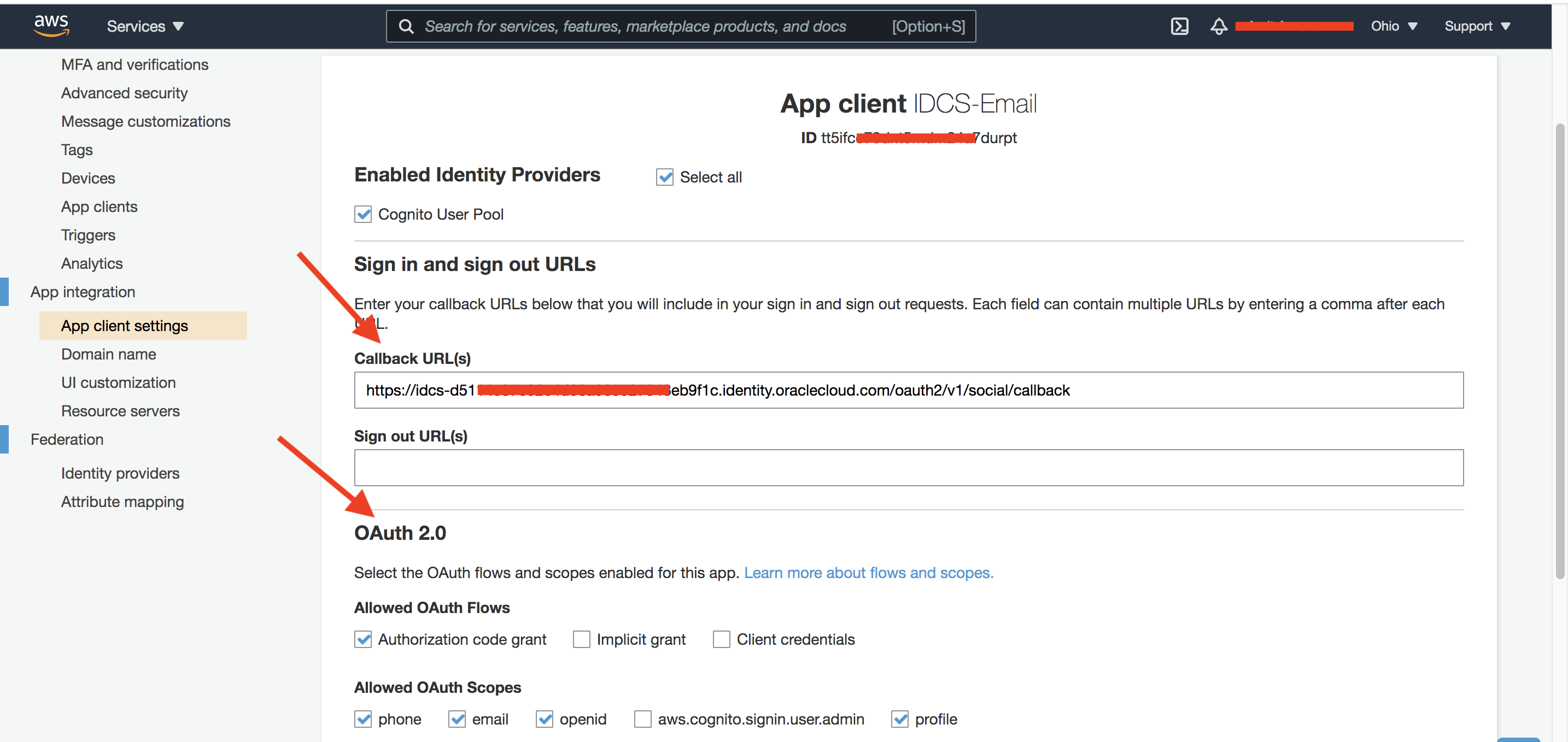
Task: Click the Sign out URL(s) field
Action: (908, 468)
